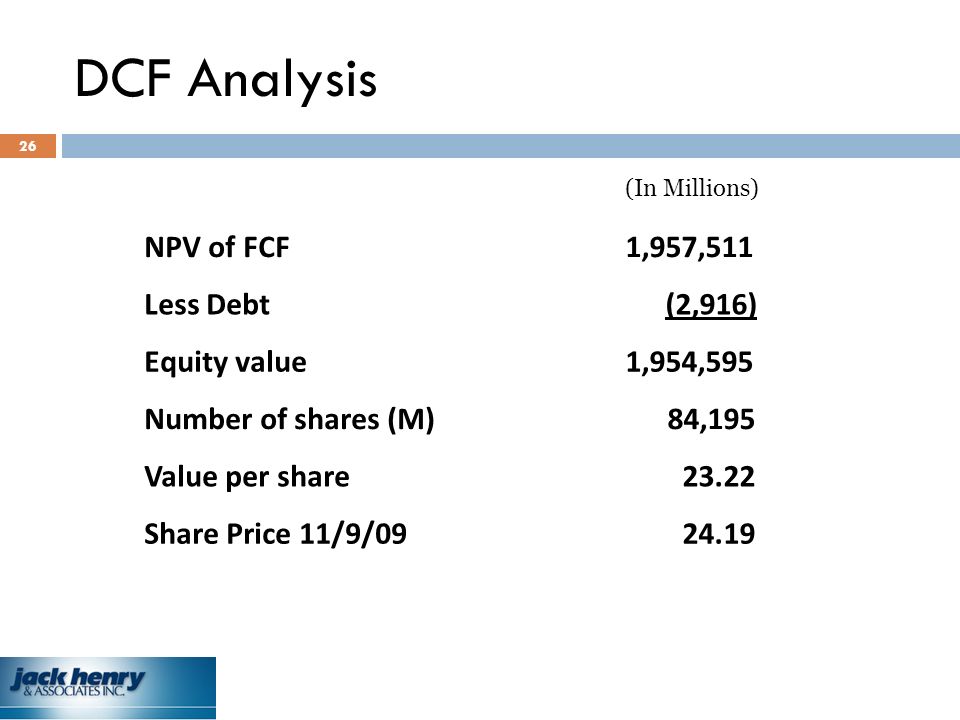Select the (In Millions) caption
The image size is (960, 720).
coord(692,188)
